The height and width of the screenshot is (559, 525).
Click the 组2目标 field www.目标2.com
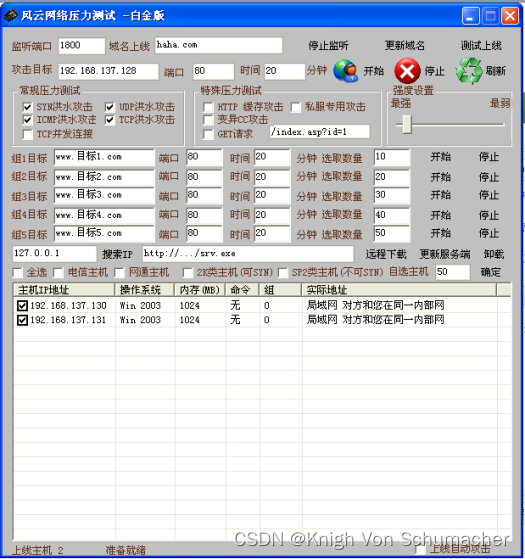pyautogui.click(x=104, y=177)
